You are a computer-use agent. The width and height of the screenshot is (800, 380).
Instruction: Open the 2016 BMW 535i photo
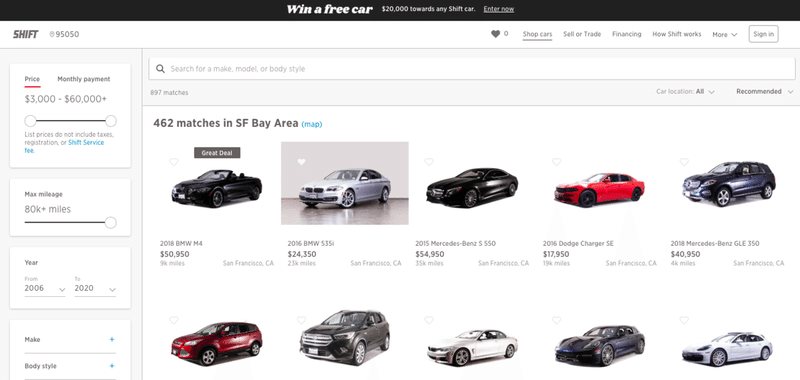[344, 183]
